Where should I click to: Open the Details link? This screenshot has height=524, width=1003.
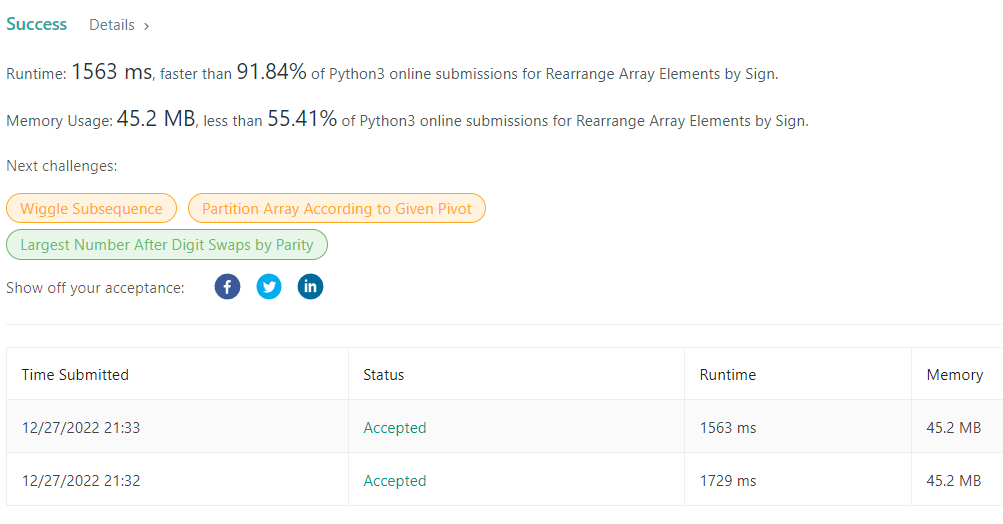pyautogui.click(x=111, y=25)
